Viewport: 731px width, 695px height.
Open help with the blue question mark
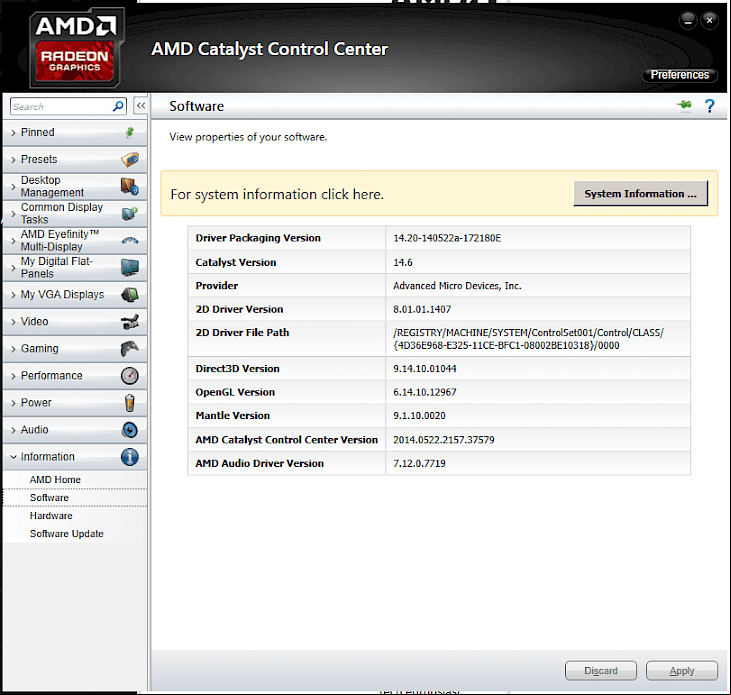pos(710,106)
